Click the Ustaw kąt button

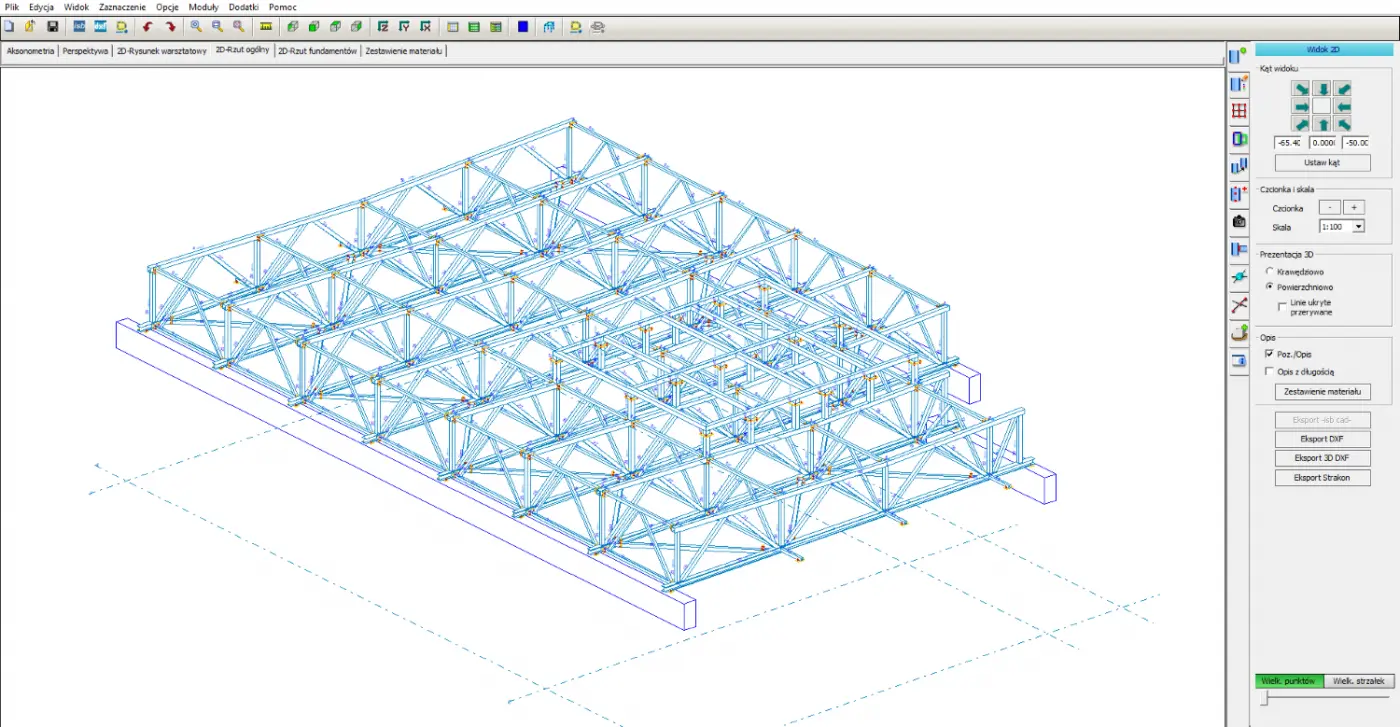click(x=1322, y=162)
